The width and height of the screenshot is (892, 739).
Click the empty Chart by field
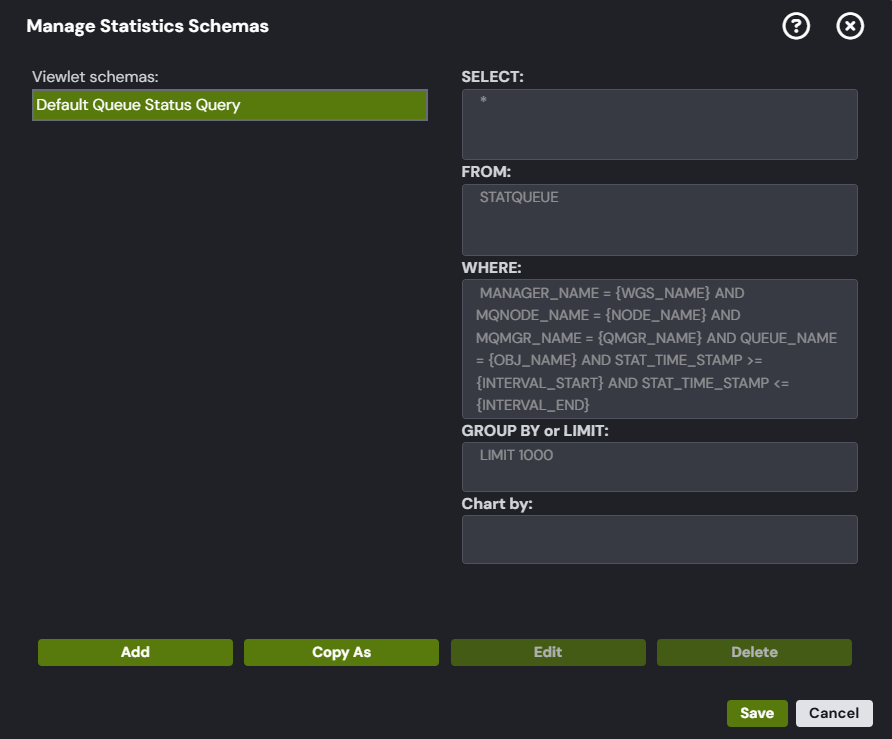tap(659, 539)
